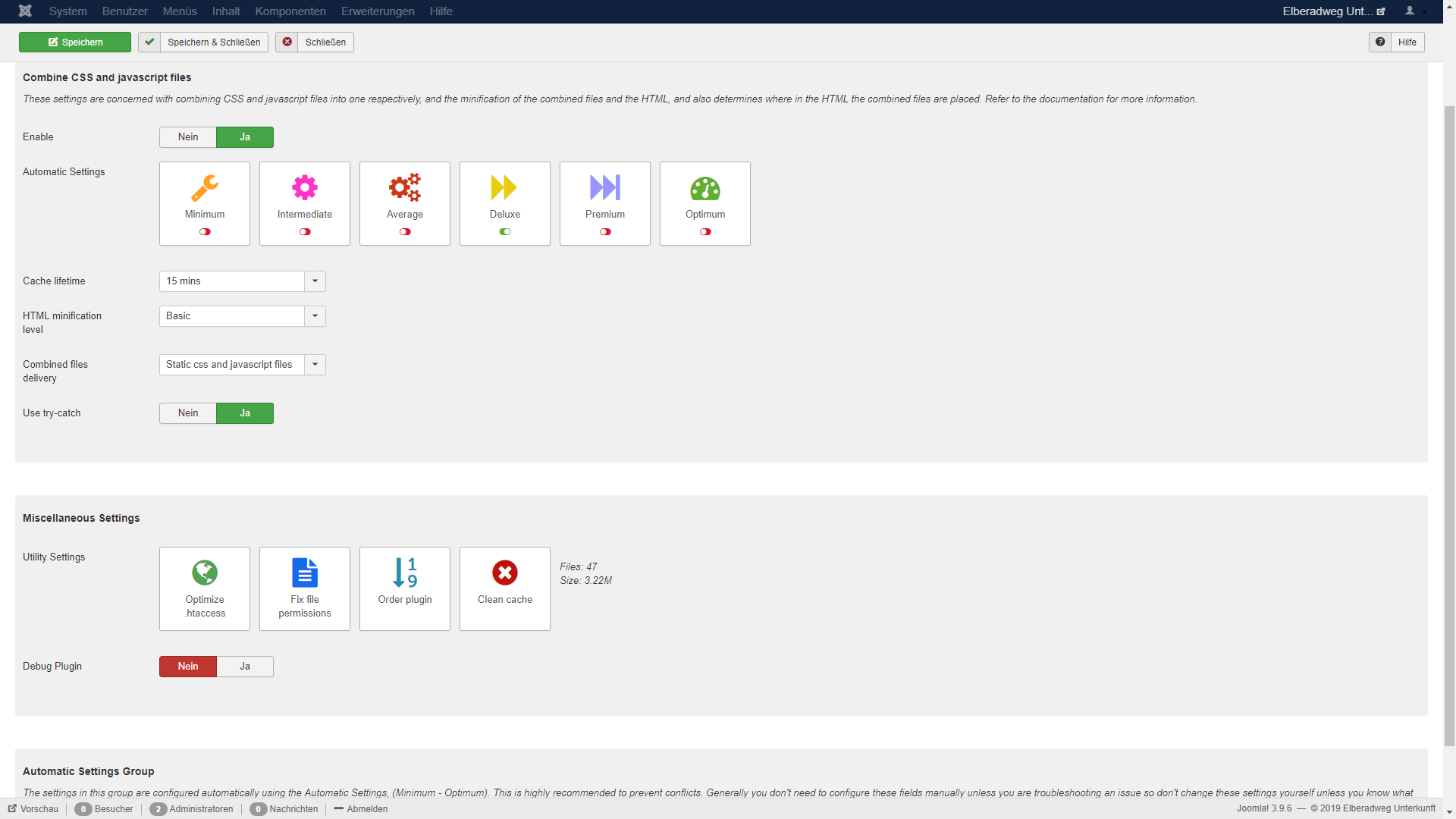Open the Komponenten menu
This screenshot has width=1456, height=819.
[x=290, y=11]
